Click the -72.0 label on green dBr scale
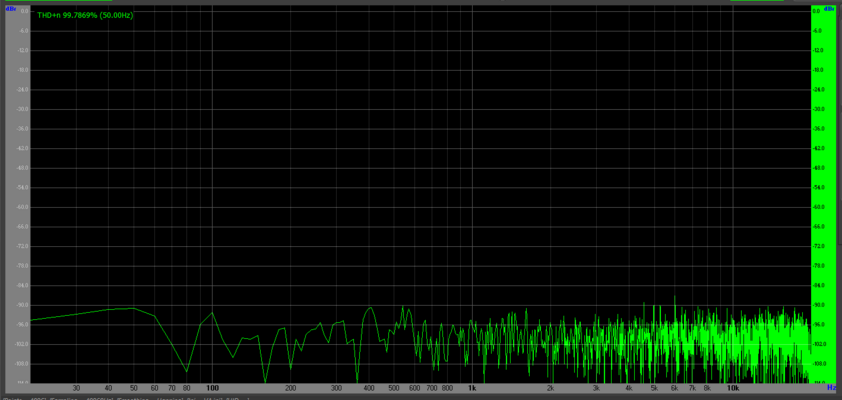The image size is (842, 400). 817,246
